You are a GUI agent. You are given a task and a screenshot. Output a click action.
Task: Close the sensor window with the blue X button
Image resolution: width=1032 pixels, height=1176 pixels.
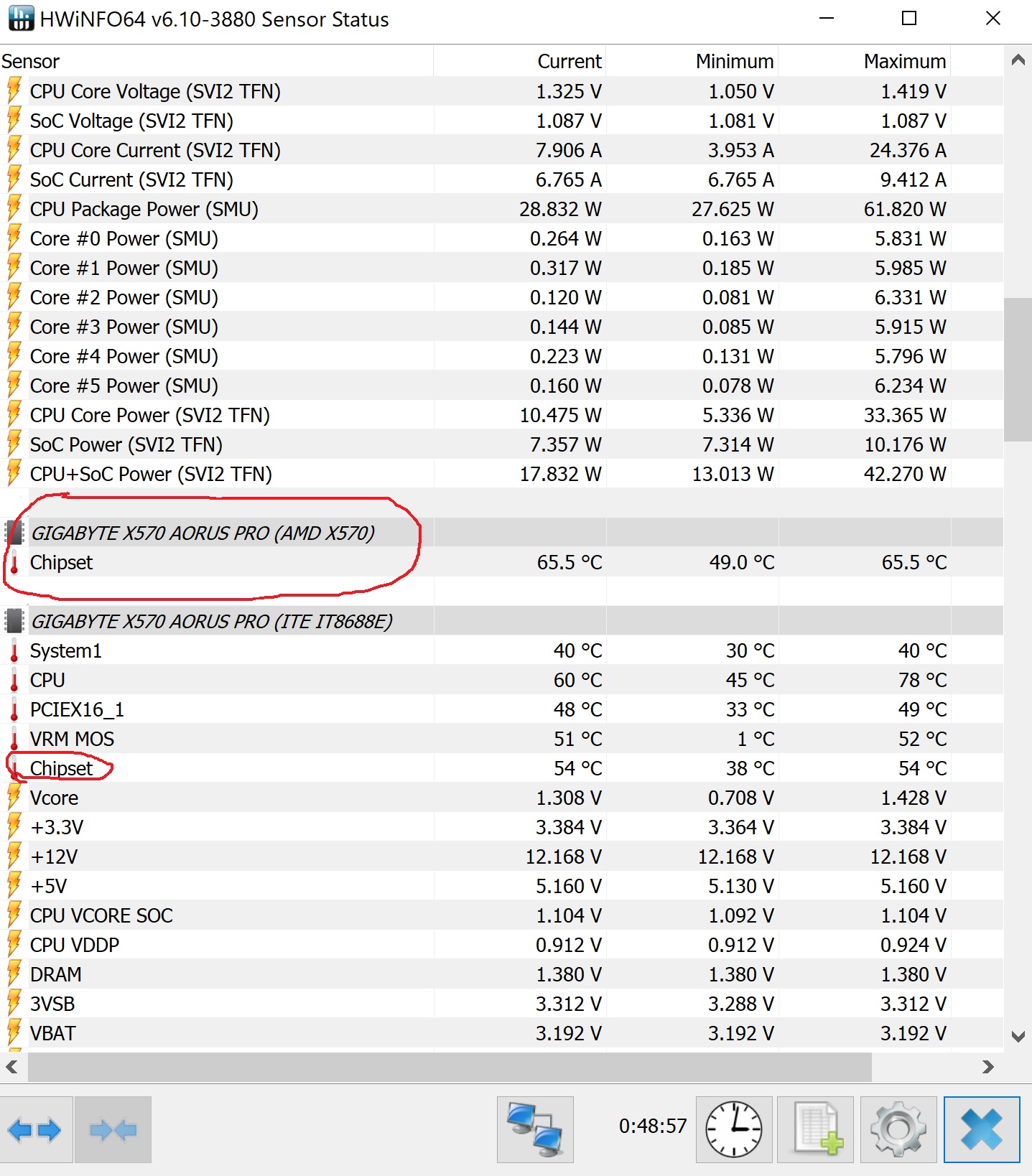point(982,1130)
